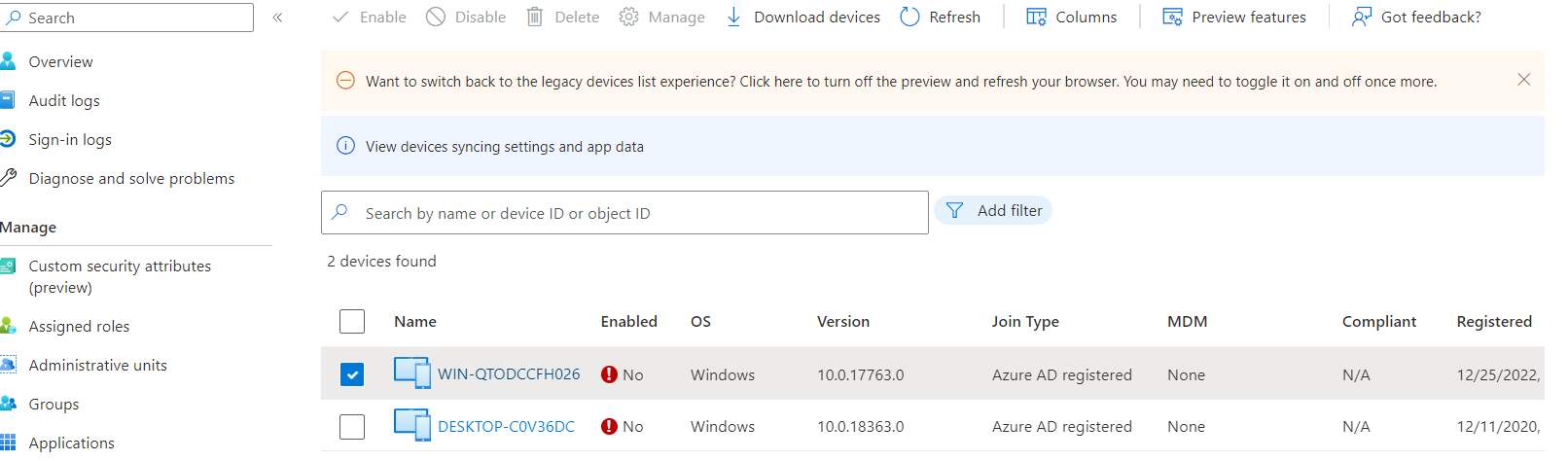Open Custom security attributes (preview)
Screen dimensions: 1568x461
point(120,276)
